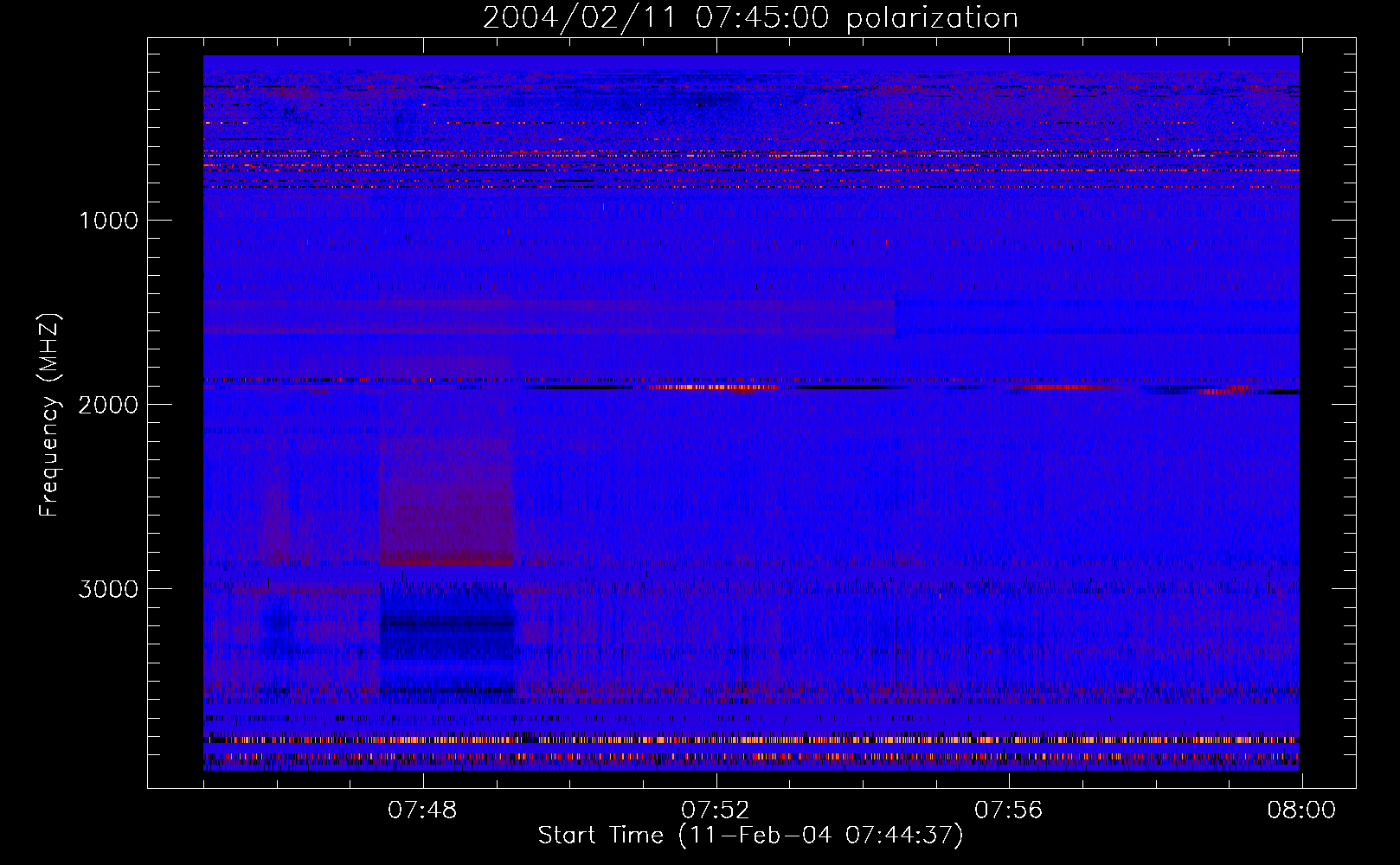Click the '07:52' time axis label

click(x=716, y=811)
